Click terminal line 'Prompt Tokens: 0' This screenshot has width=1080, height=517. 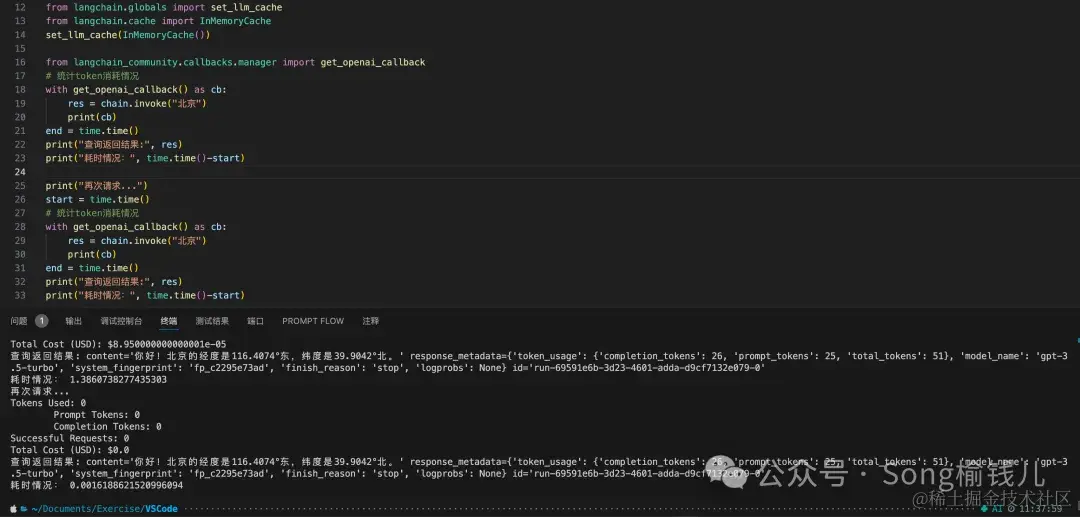96,414
